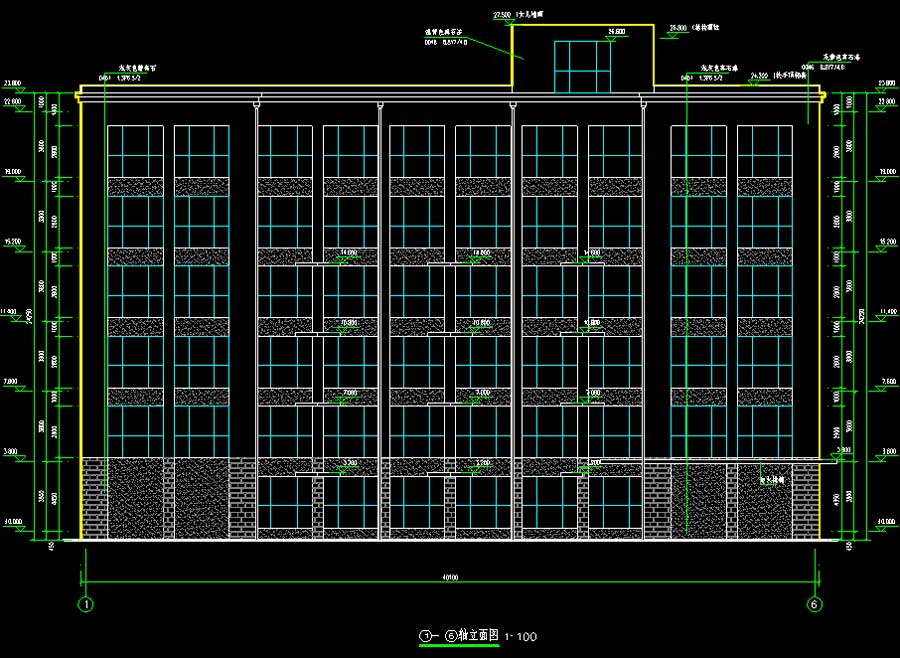Click the 23.000 elevation mark at top left
Viewport: 900px width, 658px height.
tap(13, 83)
